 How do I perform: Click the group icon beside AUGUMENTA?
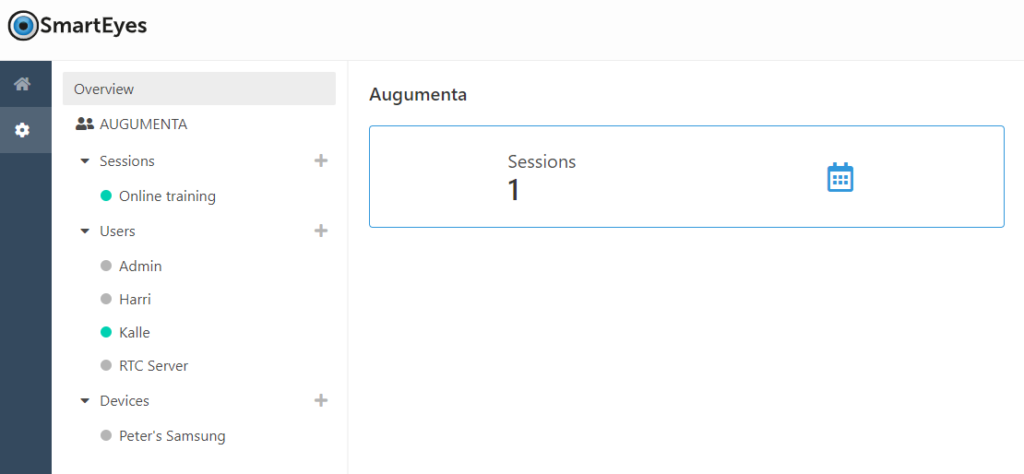pyautogui.click(x=85, y=124)
